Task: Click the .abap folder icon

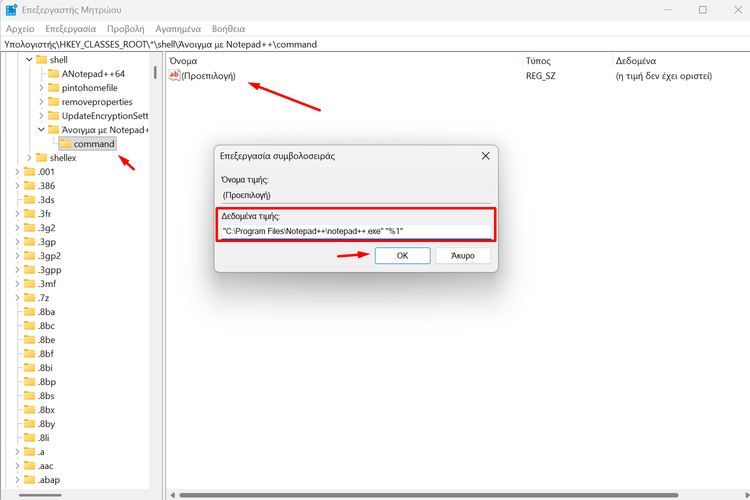Action: click(29, 480)
